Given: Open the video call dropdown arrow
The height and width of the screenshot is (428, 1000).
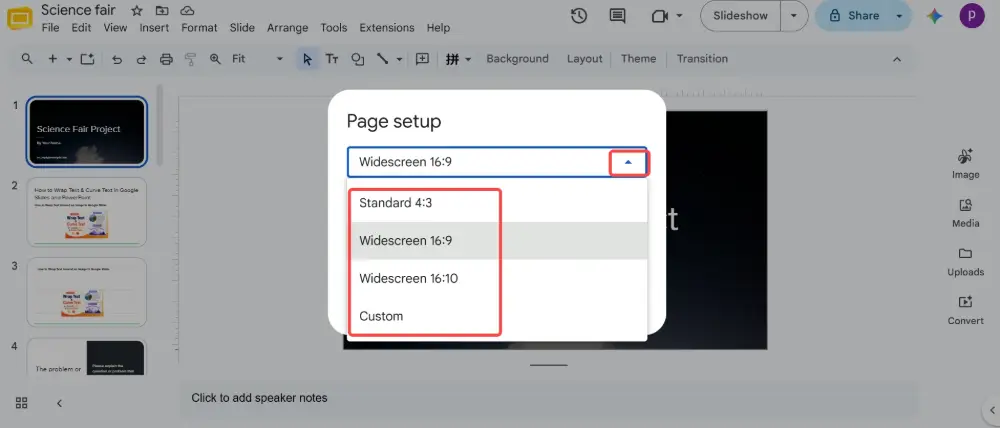Looking at the screenshot, I should tap(679, 16).
